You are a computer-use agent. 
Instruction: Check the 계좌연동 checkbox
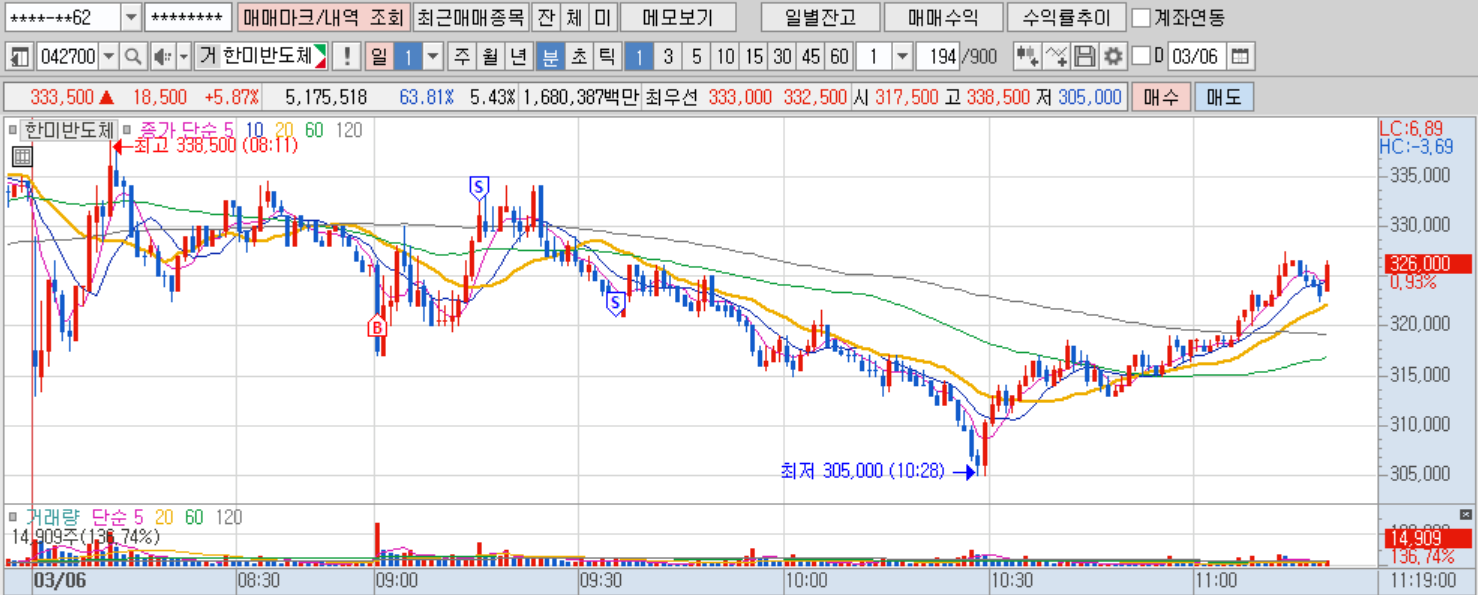pos(1140,17)
